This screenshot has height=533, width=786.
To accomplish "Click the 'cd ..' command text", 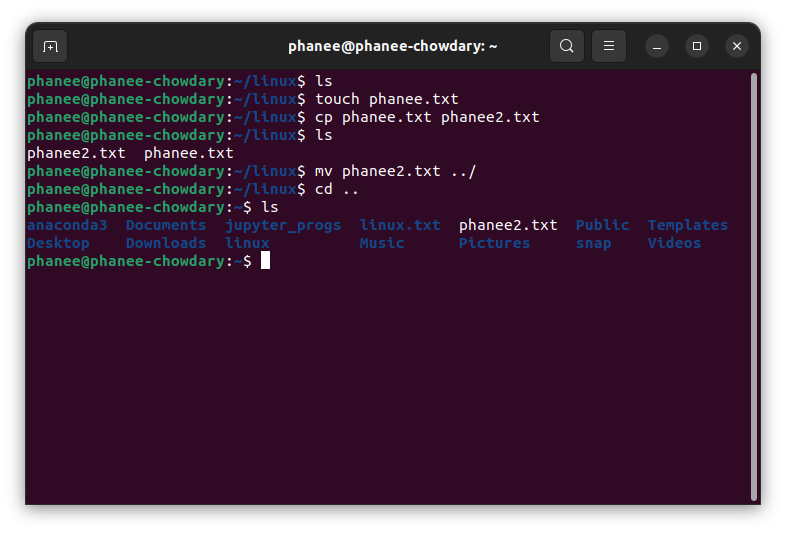I will 337,189.
